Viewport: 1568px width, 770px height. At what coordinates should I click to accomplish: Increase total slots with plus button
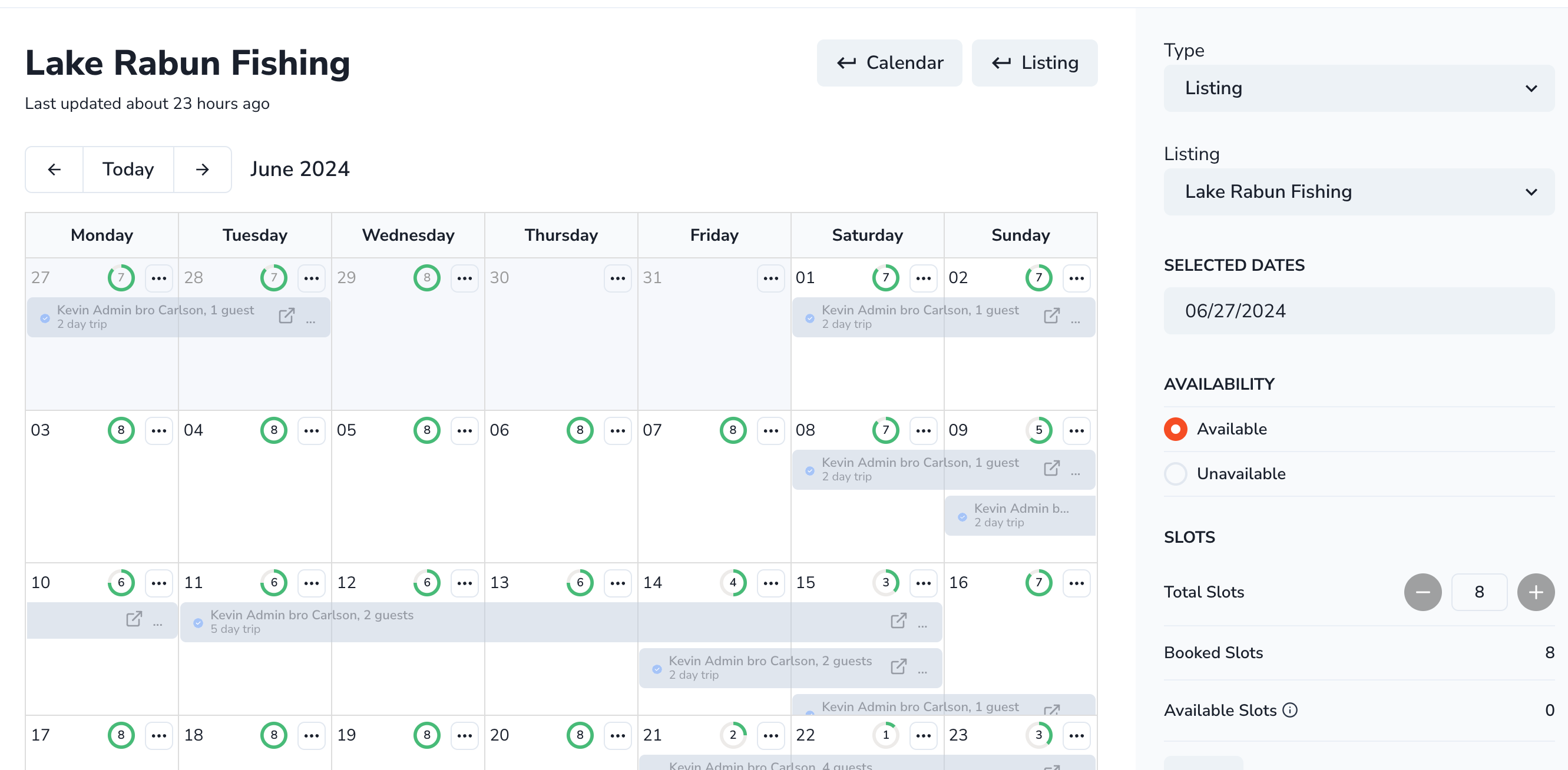coord(1536,592)
